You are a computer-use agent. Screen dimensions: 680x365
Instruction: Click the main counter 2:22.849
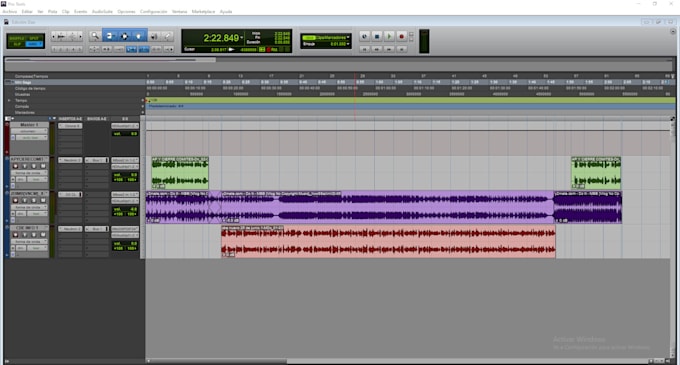tap(221, 38)
